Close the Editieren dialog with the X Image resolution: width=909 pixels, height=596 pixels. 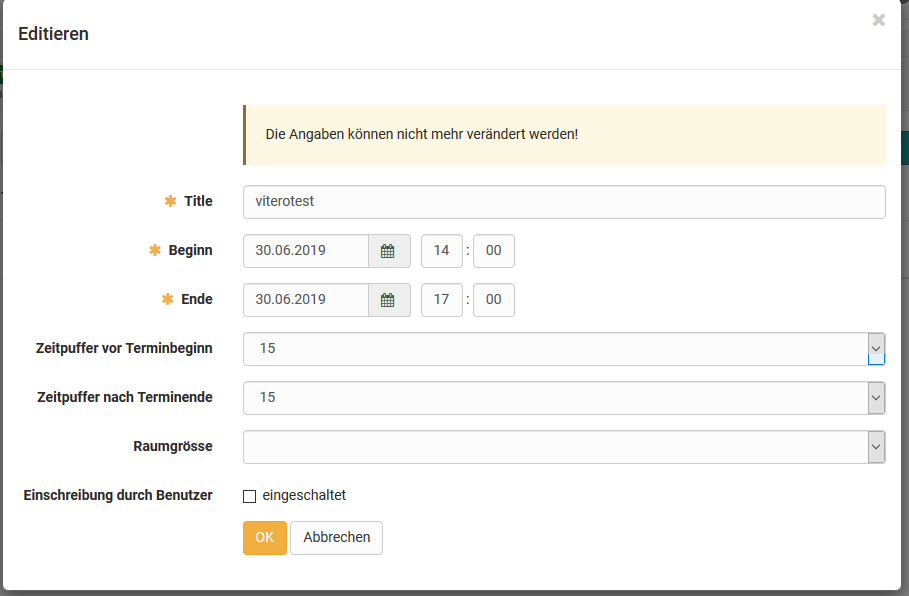[878, 20]
